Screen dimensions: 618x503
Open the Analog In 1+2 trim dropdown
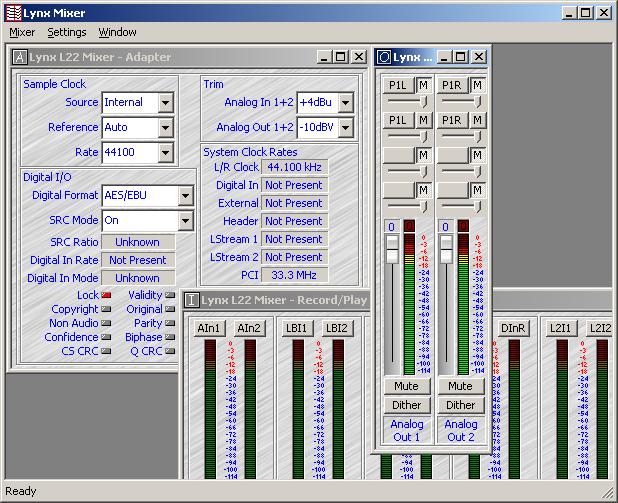click(346, 102)
